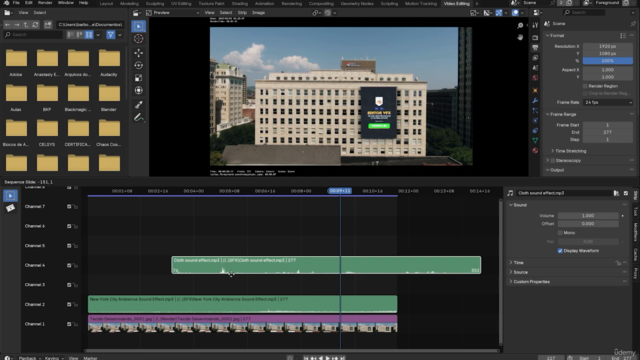Viewport: 640px width, 360px height.
Task: Open the Audacity folder
Action: coord(109,62)
